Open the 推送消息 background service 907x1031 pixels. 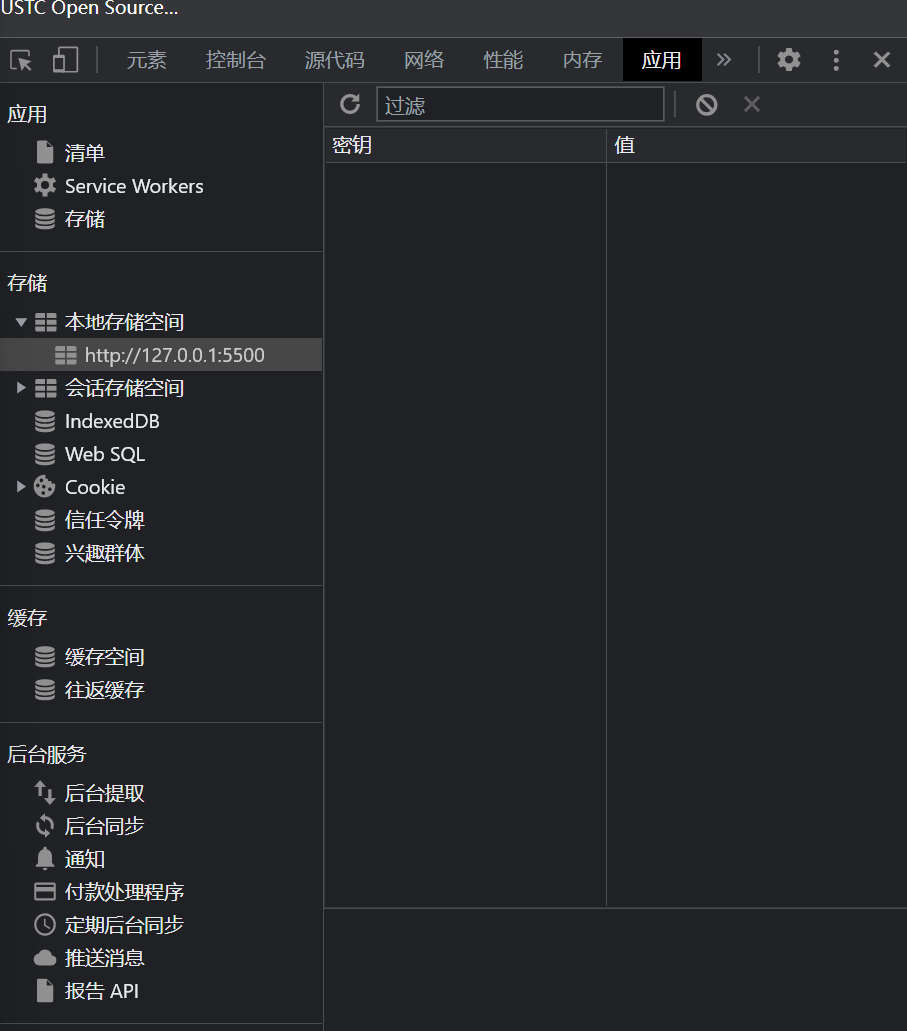point(104,958)
